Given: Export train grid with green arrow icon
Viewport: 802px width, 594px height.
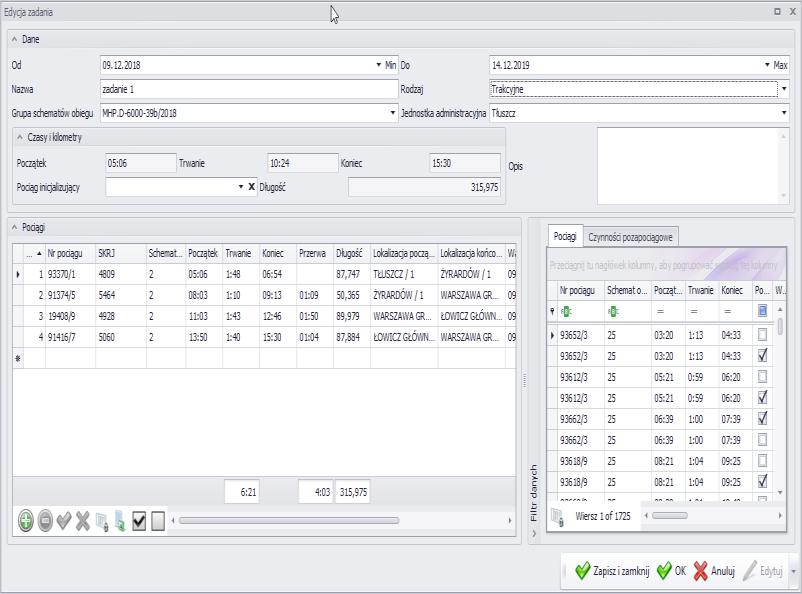Looking at the screenshot, I should click(x=120, y=521).
